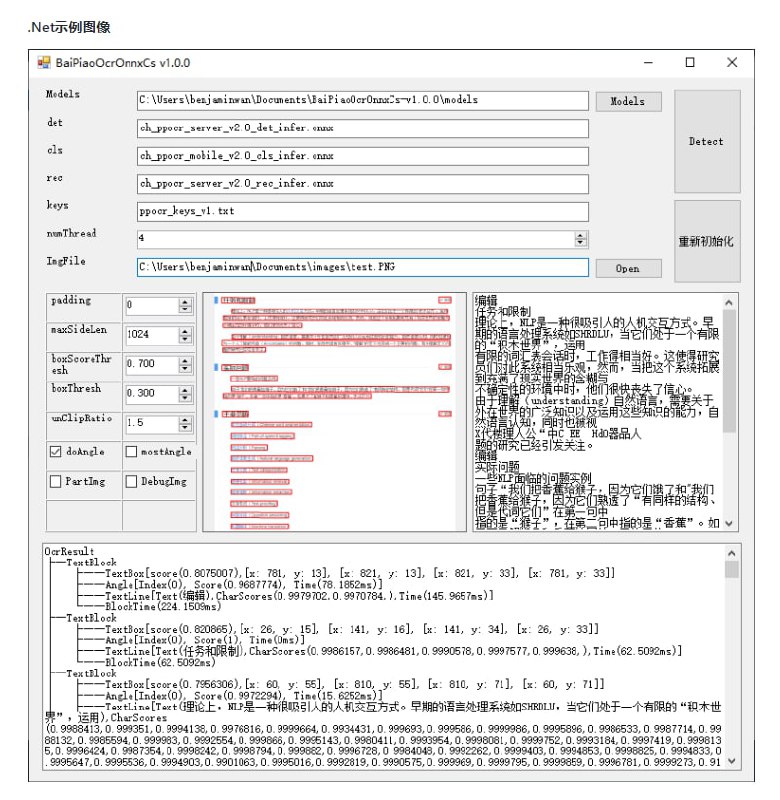Increase unClipRatio with its up arrow
Image resolution: width=780 pixels, height=800 pixels.
pos(184,418)
